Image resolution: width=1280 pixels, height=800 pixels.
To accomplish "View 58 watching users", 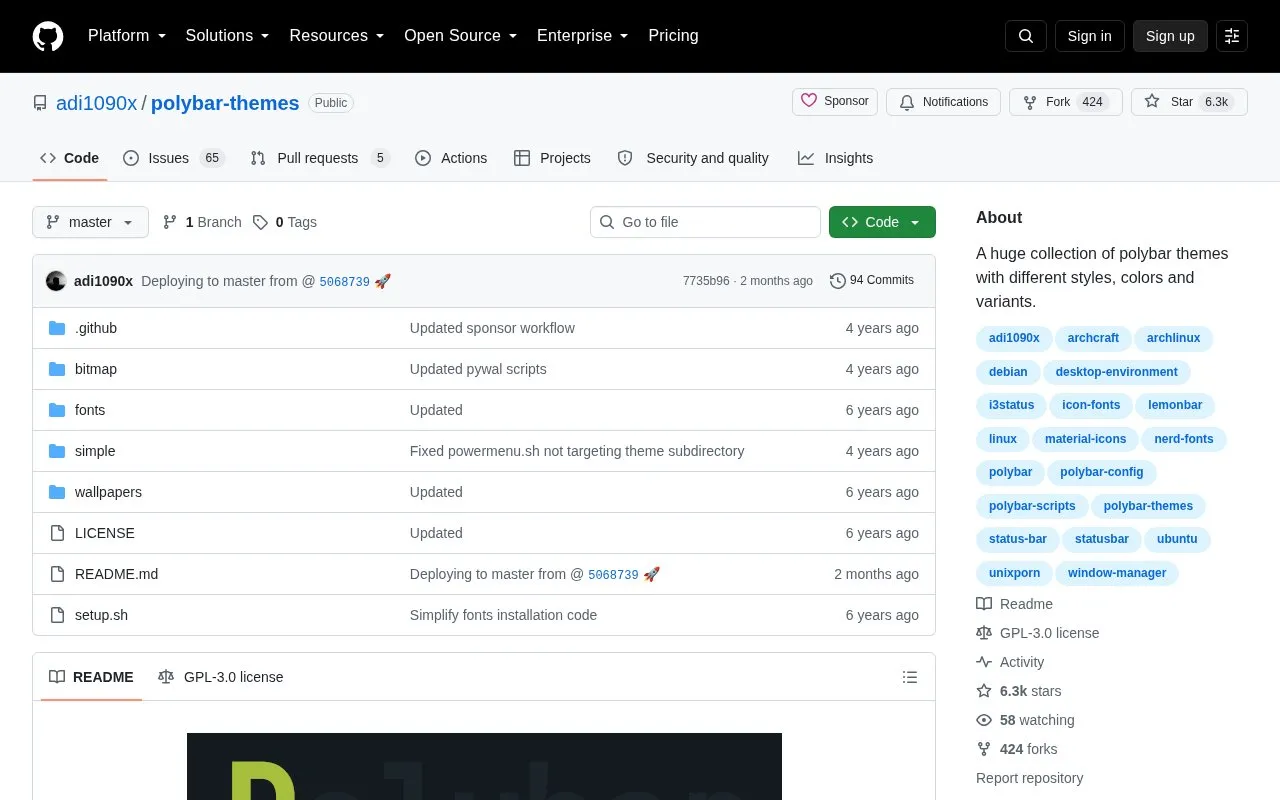I will point(1025,720).
